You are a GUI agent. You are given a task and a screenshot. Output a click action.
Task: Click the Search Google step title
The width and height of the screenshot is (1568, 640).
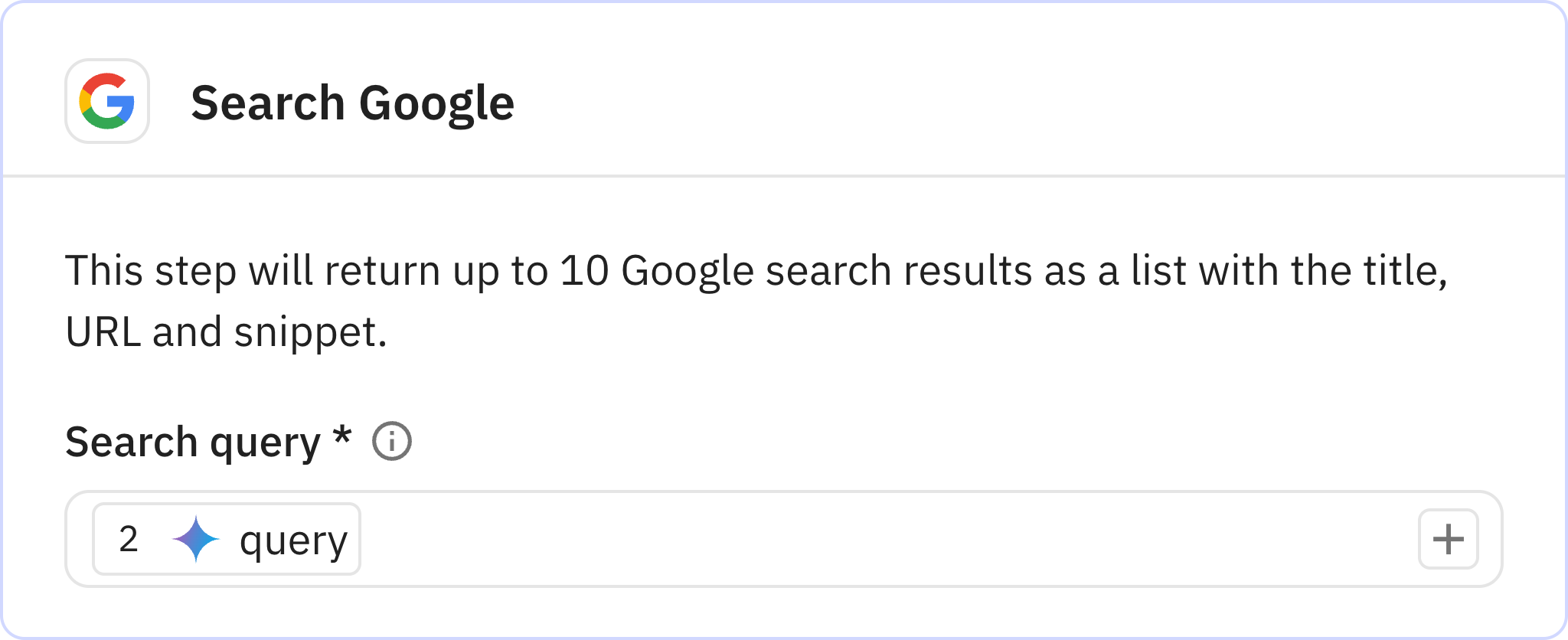pyautogui.click(x=351, y=102)
